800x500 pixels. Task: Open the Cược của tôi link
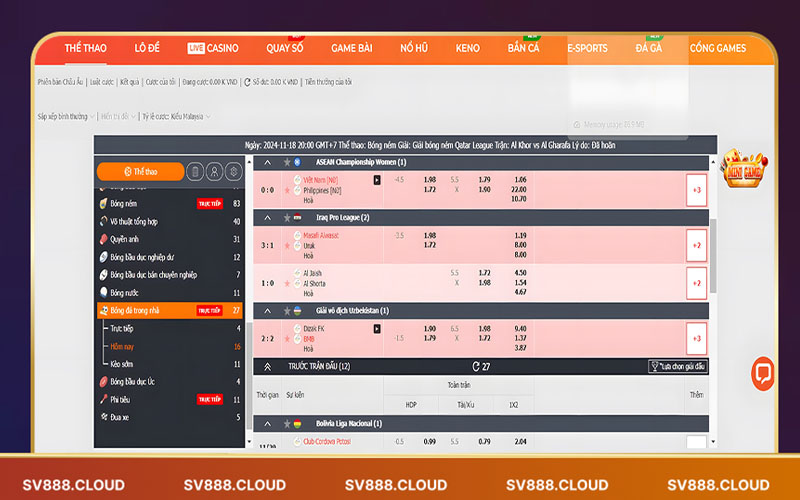coord(160,82)
